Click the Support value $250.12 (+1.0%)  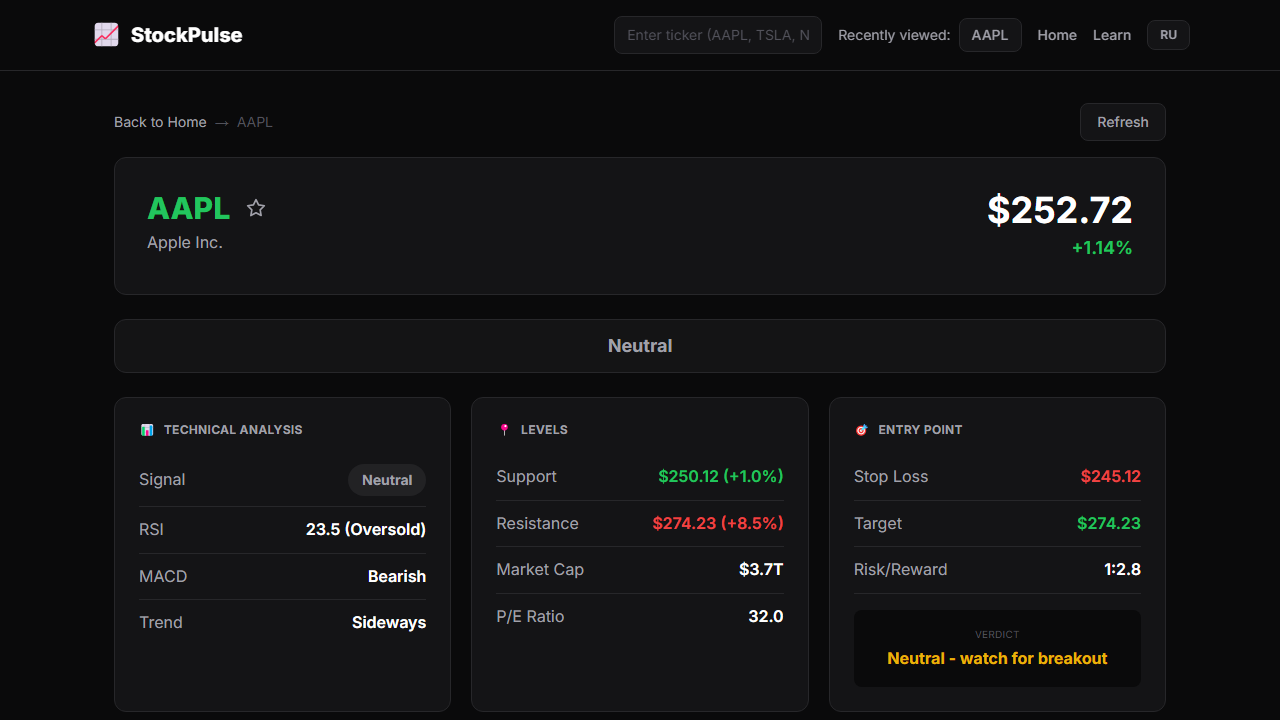(721, 476)
